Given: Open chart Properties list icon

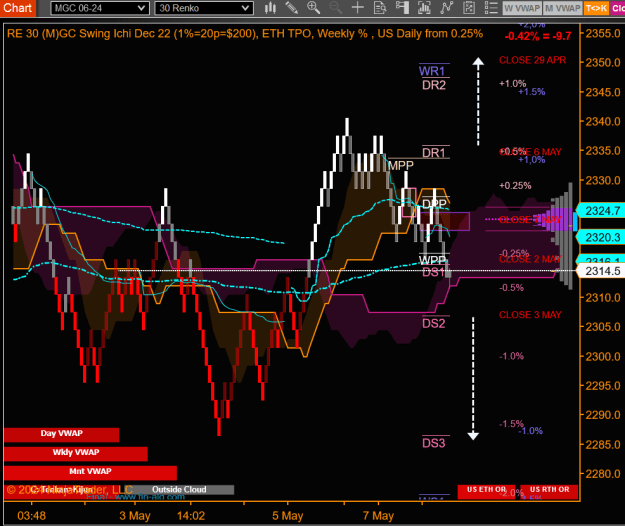Looking at the screenshot, I should point(491,8).
